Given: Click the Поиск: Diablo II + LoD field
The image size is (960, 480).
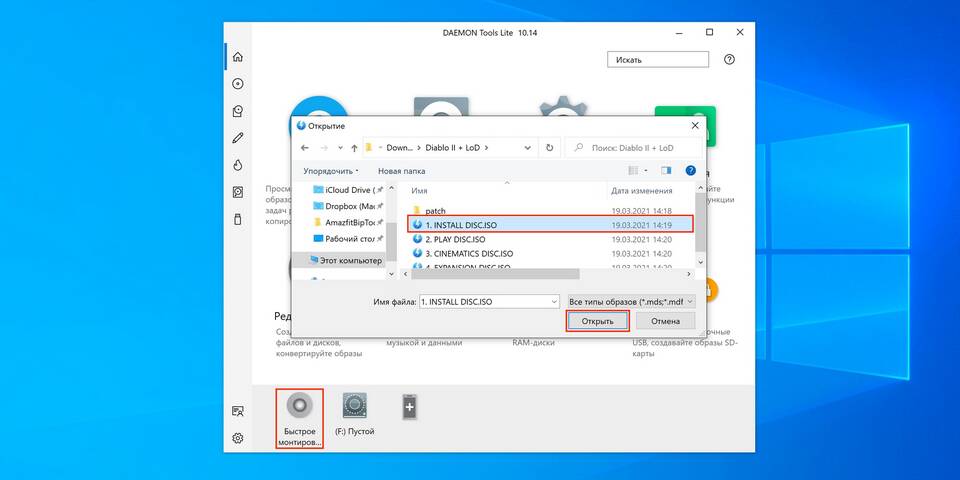Looking at the screenshot, I should [x=632, y=148].
